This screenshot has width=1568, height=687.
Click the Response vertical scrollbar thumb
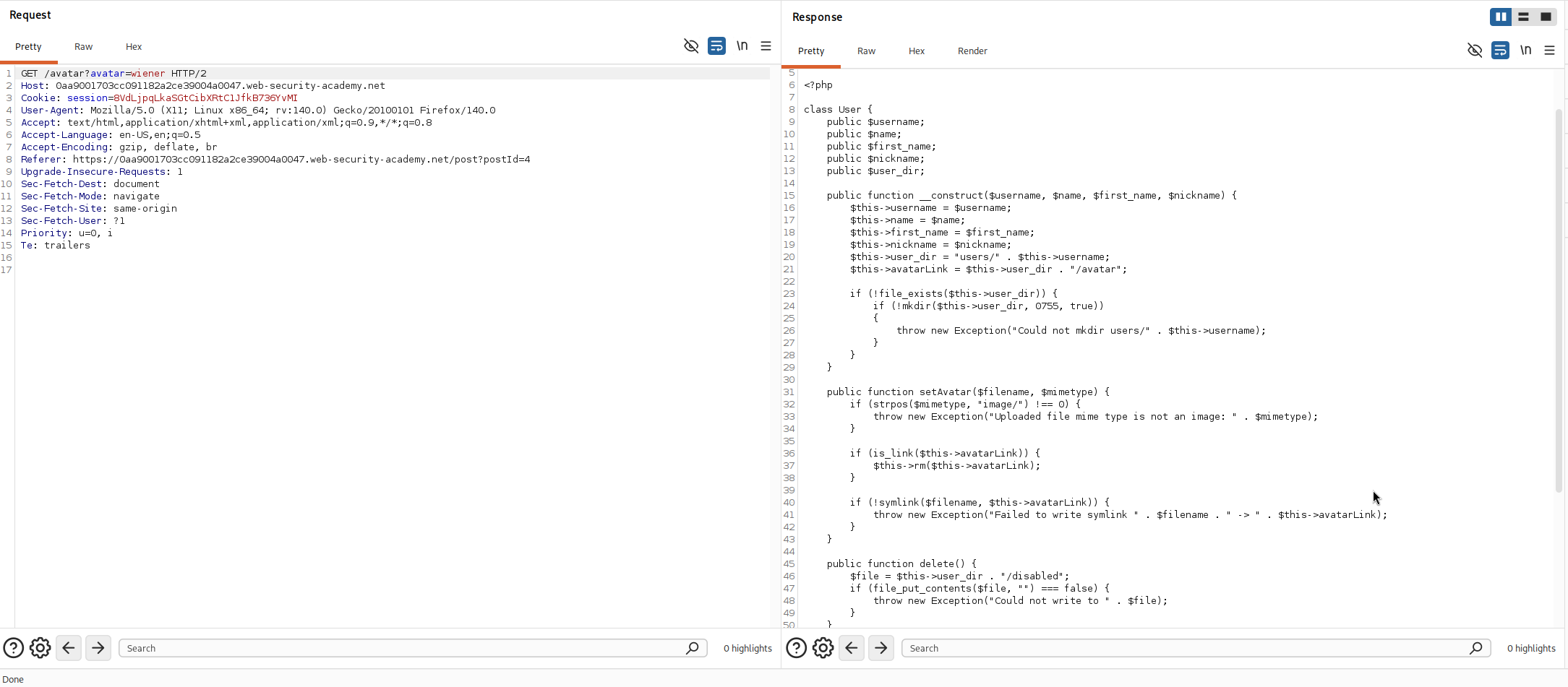pyautogui.click(x=1559, y=300)
